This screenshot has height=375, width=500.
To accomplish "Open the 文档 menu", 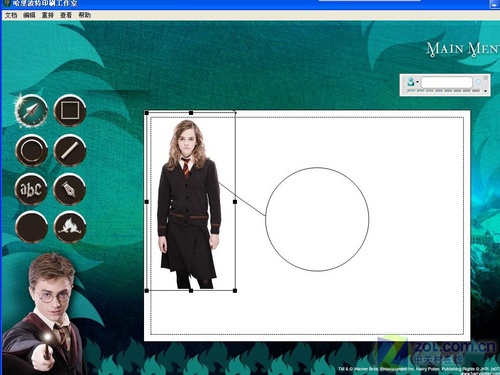I will click(x=11, y=15).
